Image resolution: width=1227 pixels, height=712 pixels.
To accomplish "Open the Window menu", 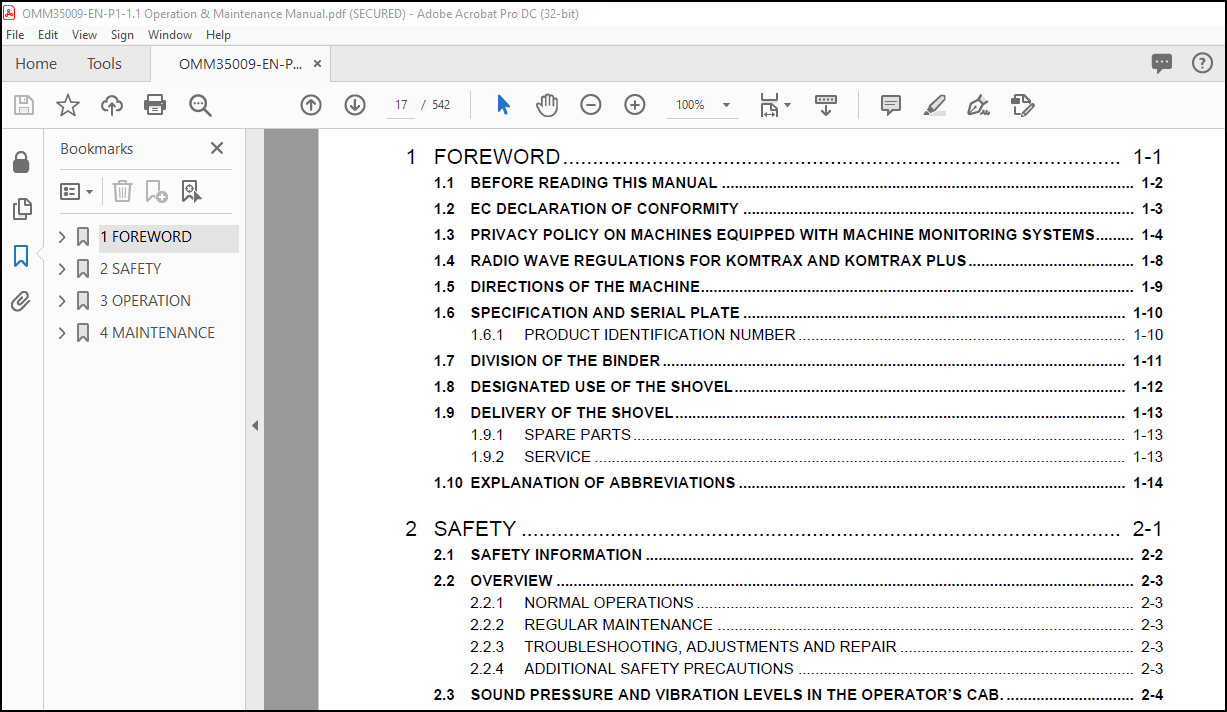I will 170,35.
